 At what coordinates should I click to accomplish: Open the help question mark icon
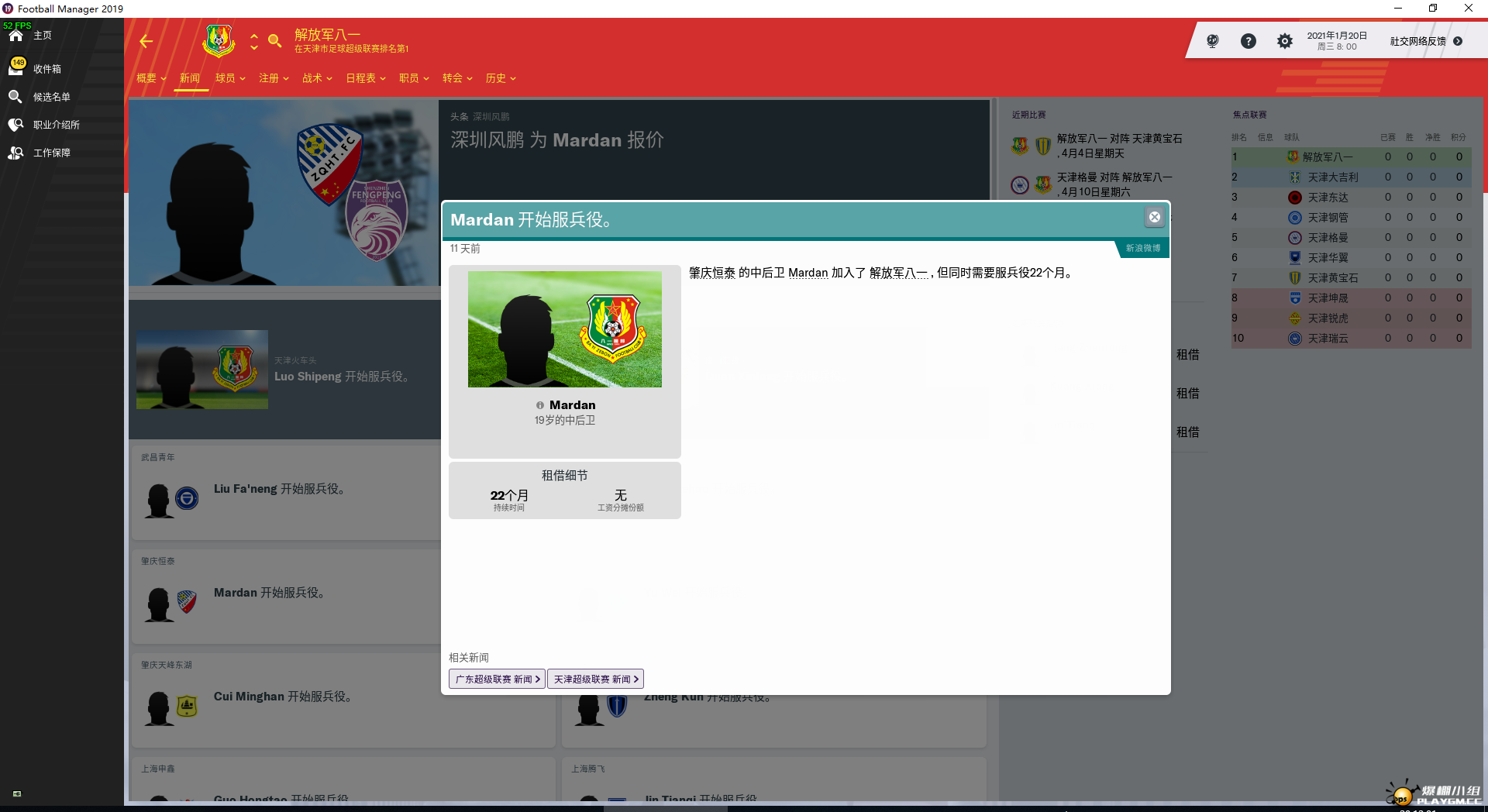1248,41
